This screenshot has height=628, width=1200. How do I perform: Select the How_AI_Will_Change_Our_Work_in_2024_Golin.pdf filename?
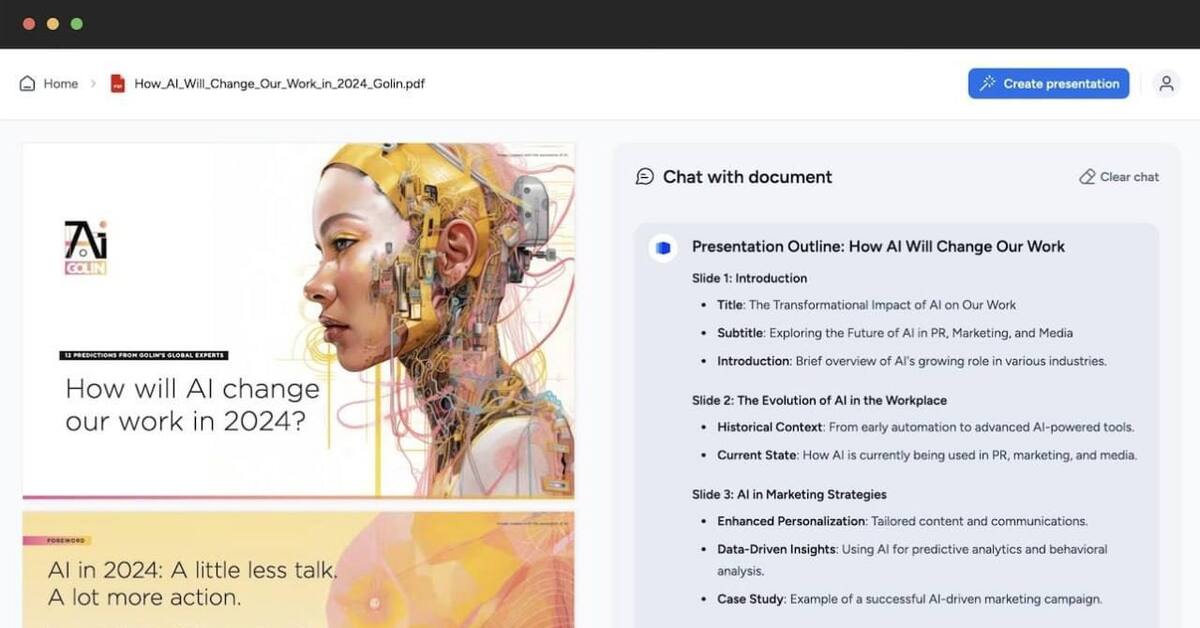coord(279,84)
